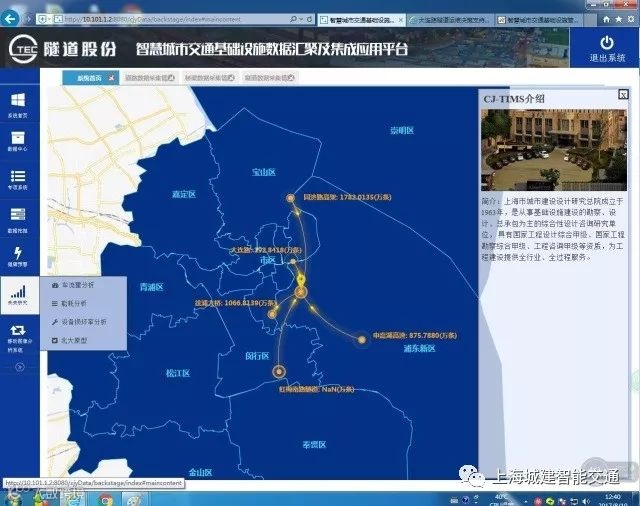Click the browser settings gear icon
The height and width of the screenshot is (506, 640).
[x=631, y=19]
